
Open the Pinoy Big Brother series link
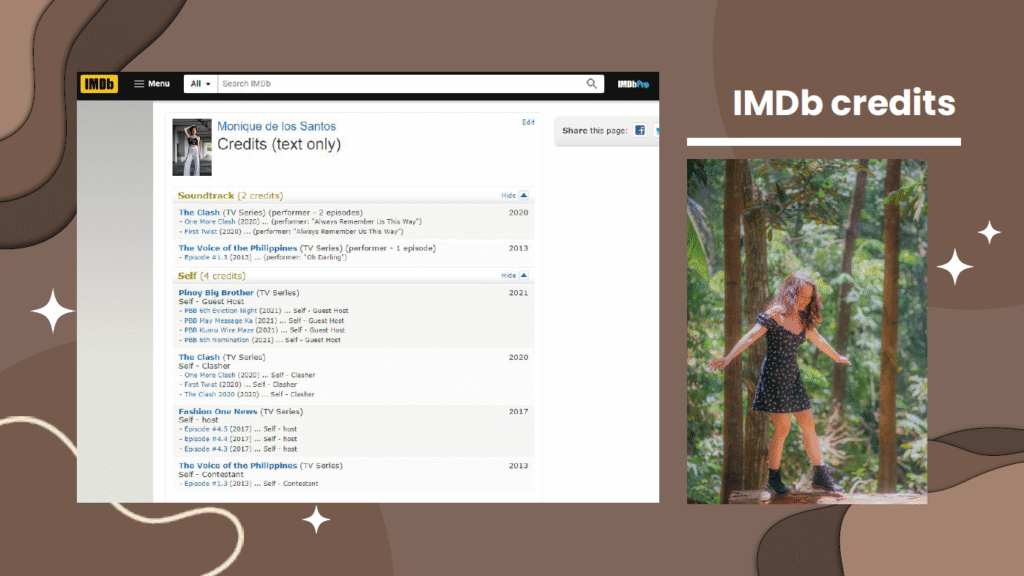point(216,293)
